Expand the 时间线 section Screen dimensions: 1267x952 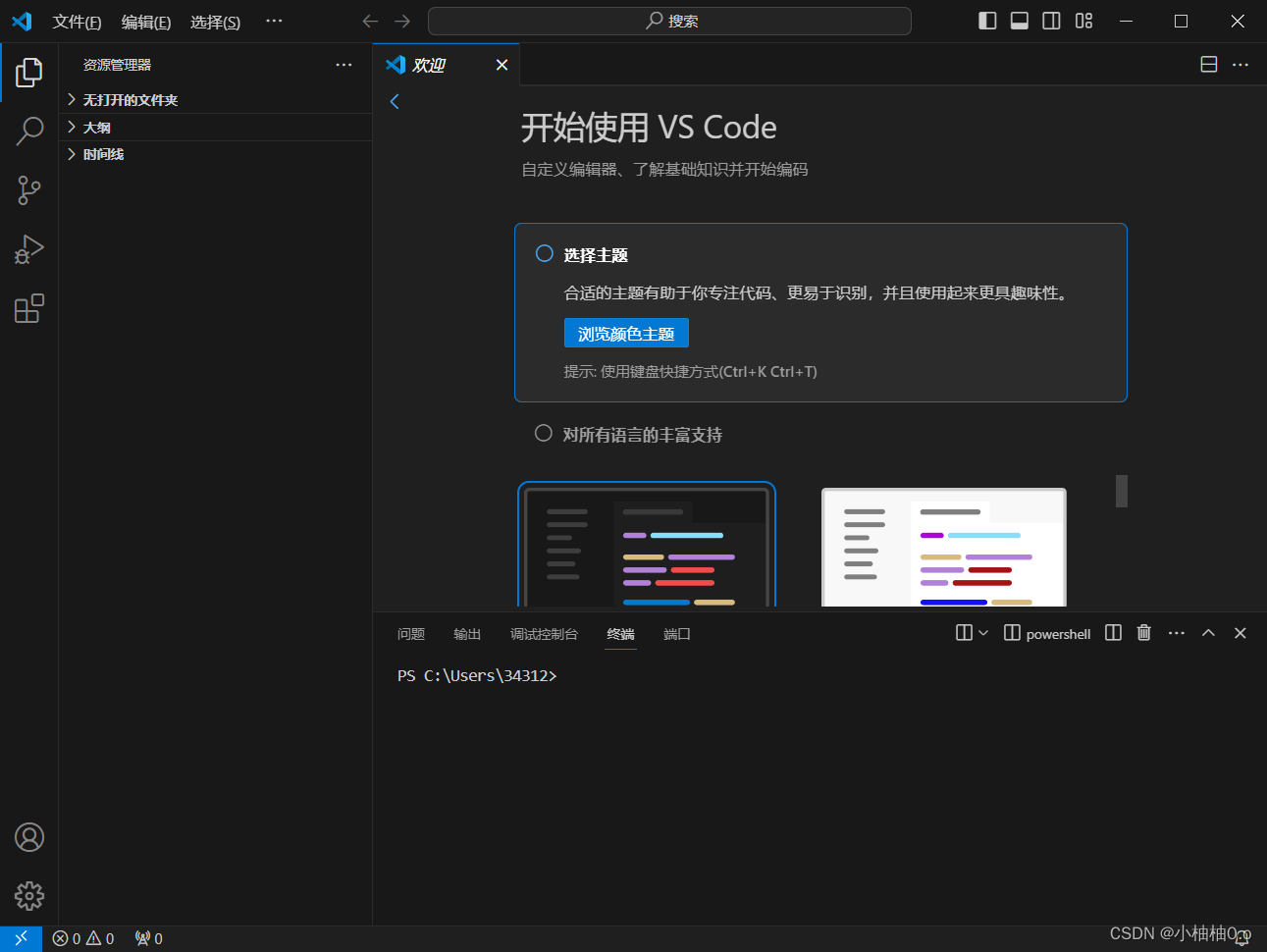click(x=215, y=154)
